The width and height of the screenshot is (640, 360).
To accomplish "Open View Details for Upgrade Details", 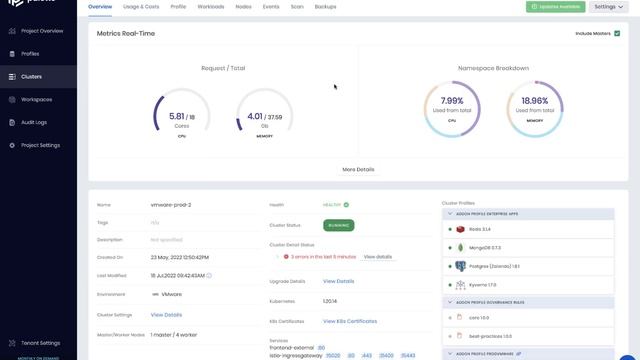I will tap(338, 281).
